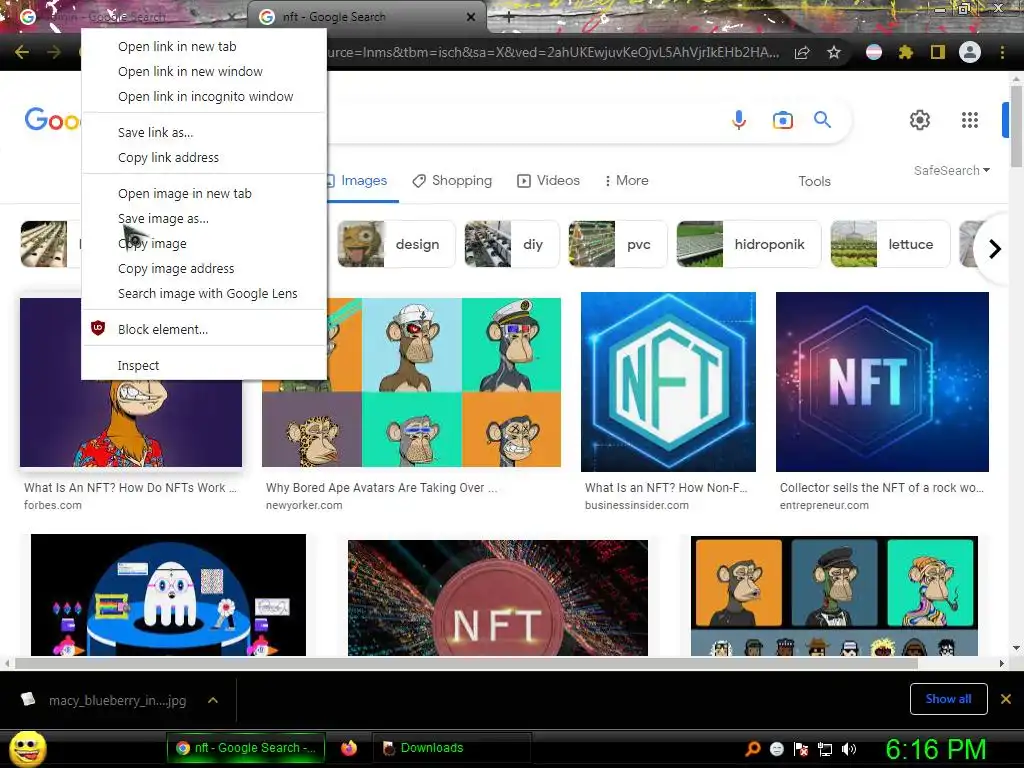Choose Open link in incognito window
Image resolution: width=1024 pixels, height=768 pixels.
click(x=204, y=96)
